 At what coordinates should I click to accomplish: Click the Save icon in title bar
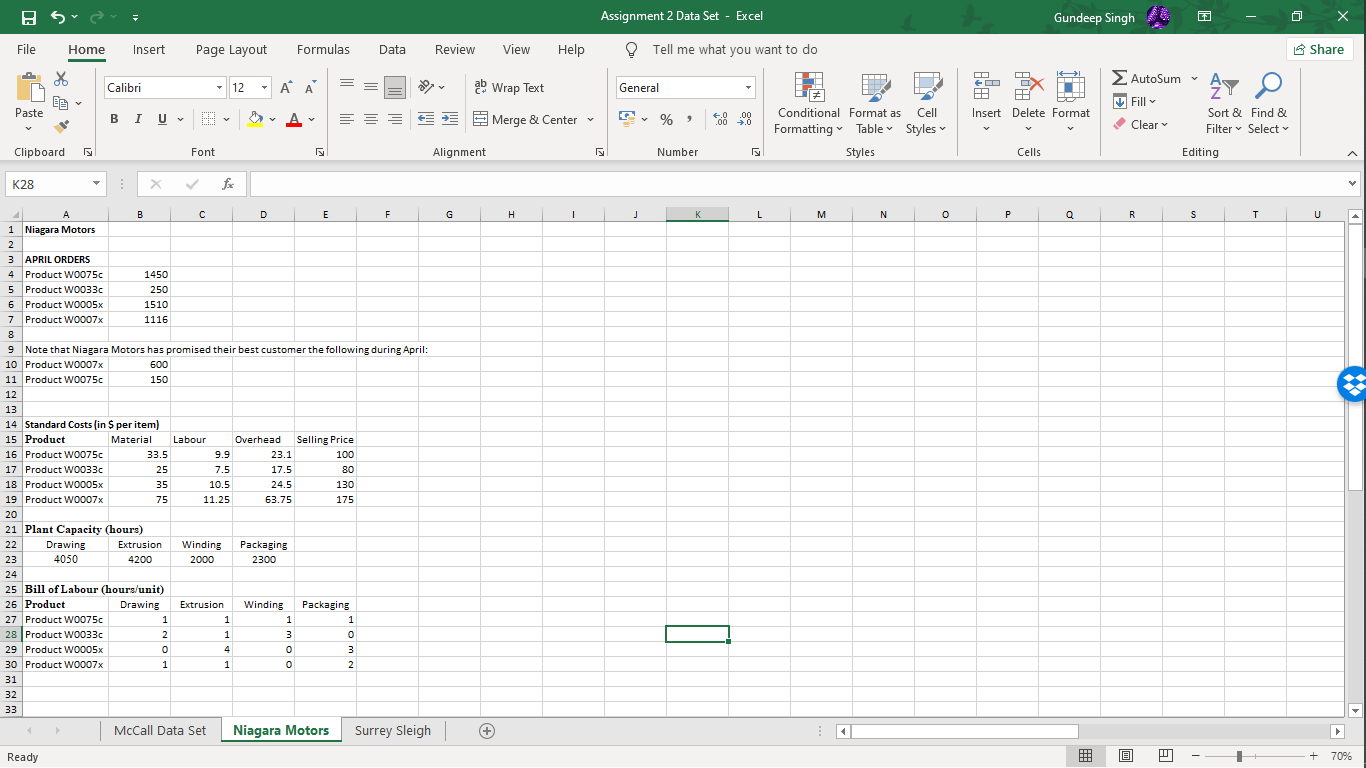(x=29, y=17)
